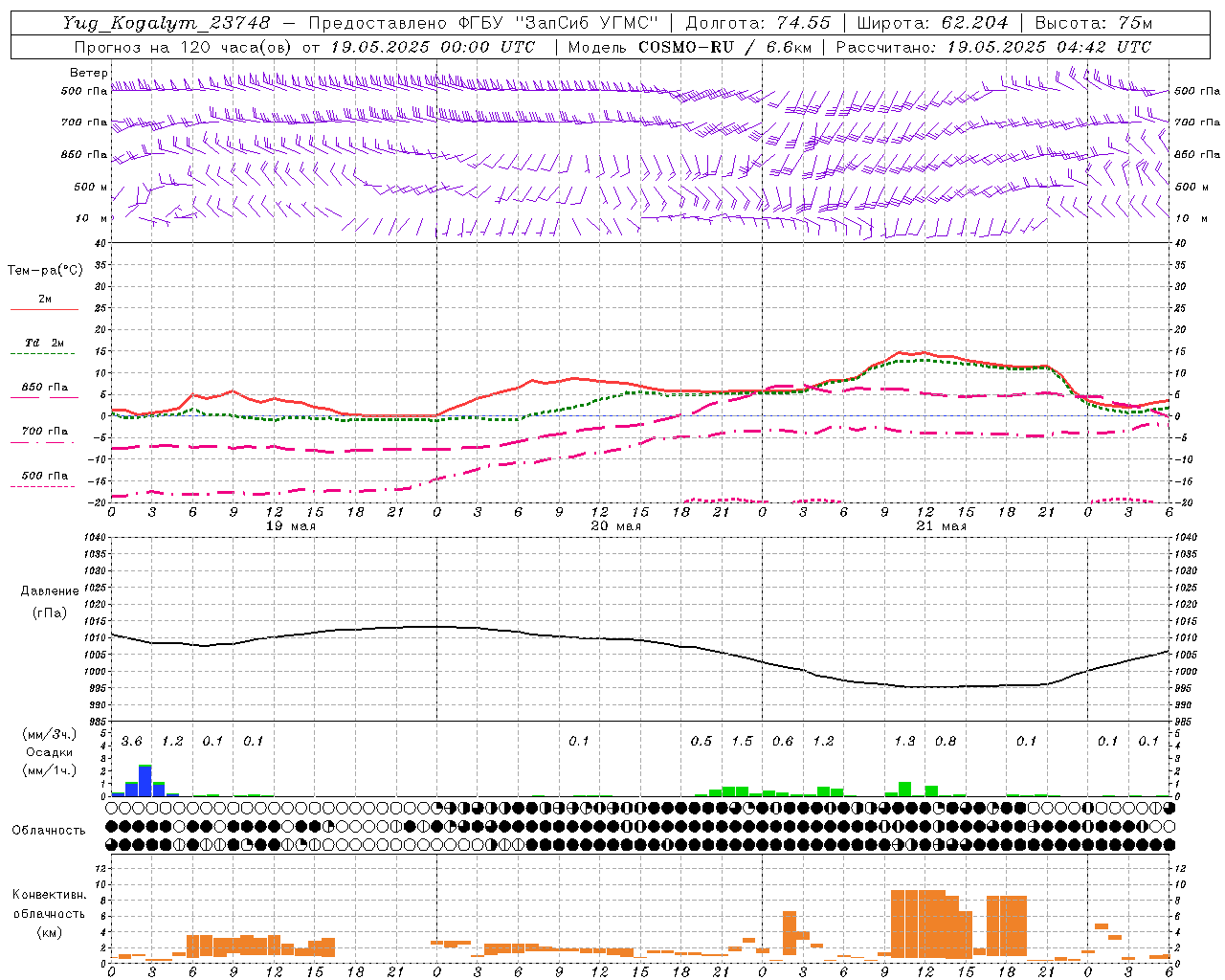Click the Облачность cloudiness row label
This screenshot has width=1225, height=980.
click(x=49, y=831)
